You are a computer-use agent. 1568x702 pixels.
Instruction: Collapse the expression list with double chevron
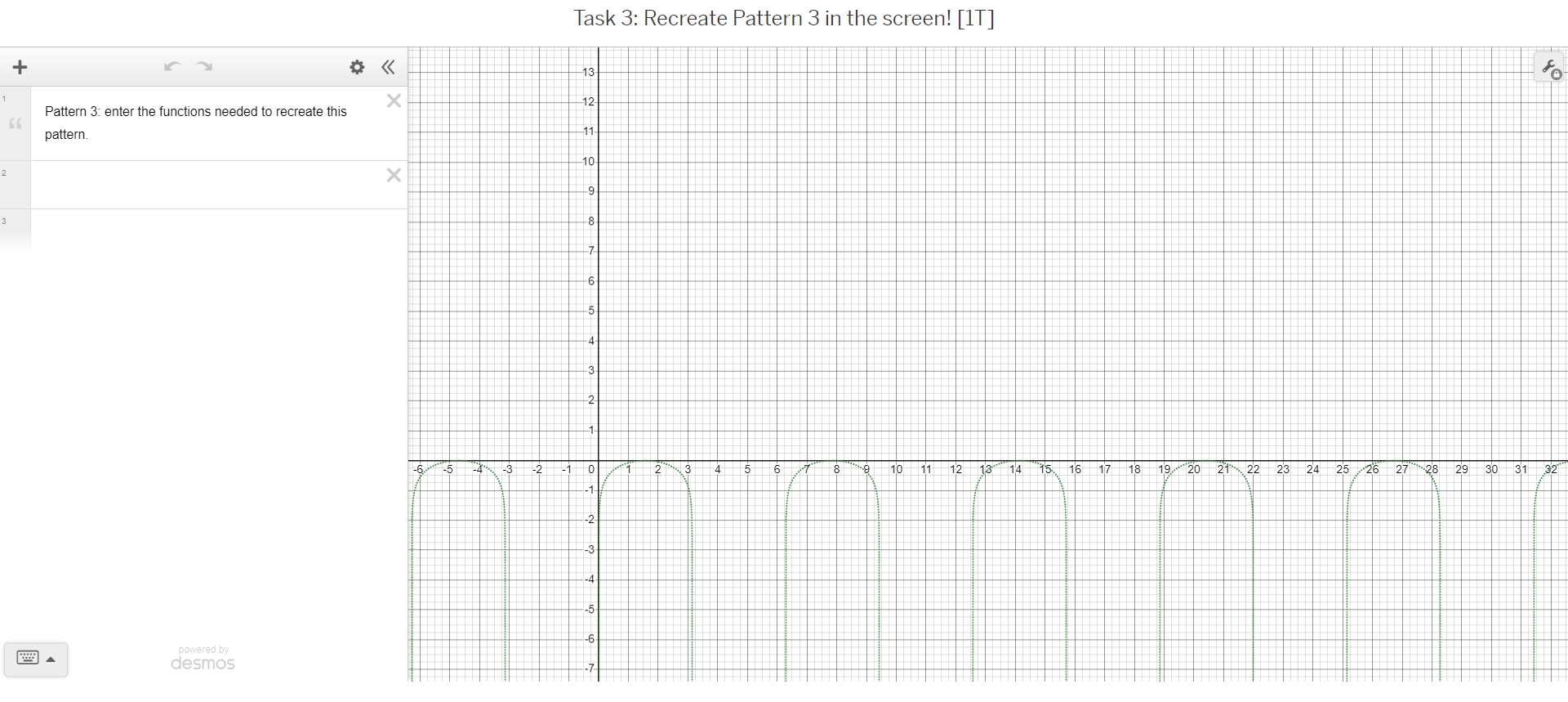coord(389,67)
